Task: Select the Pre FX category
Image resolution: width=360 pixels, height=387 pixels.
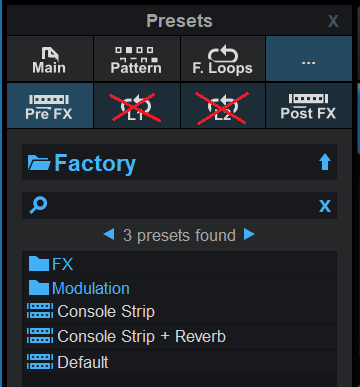Action: [x=50, y=106]
